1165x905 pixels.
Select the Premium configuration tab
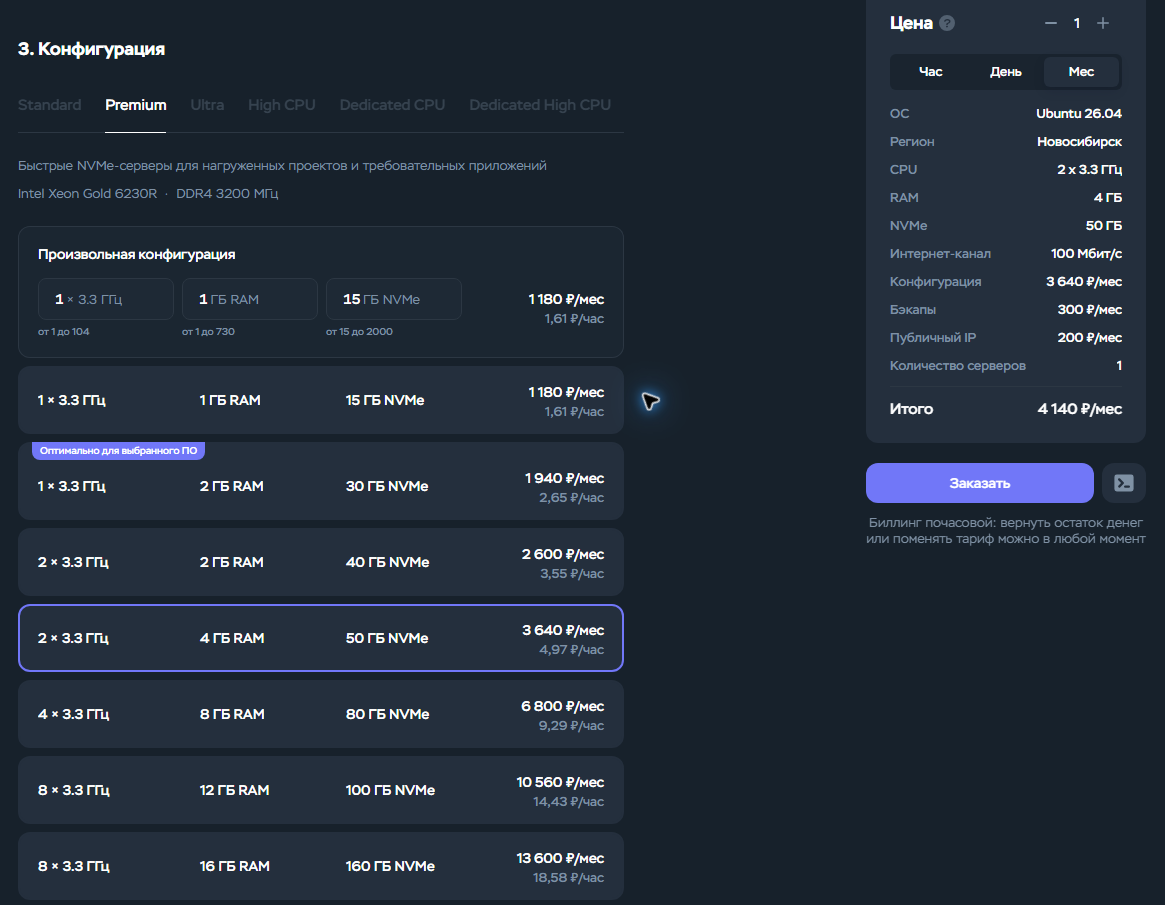point(135,105)
